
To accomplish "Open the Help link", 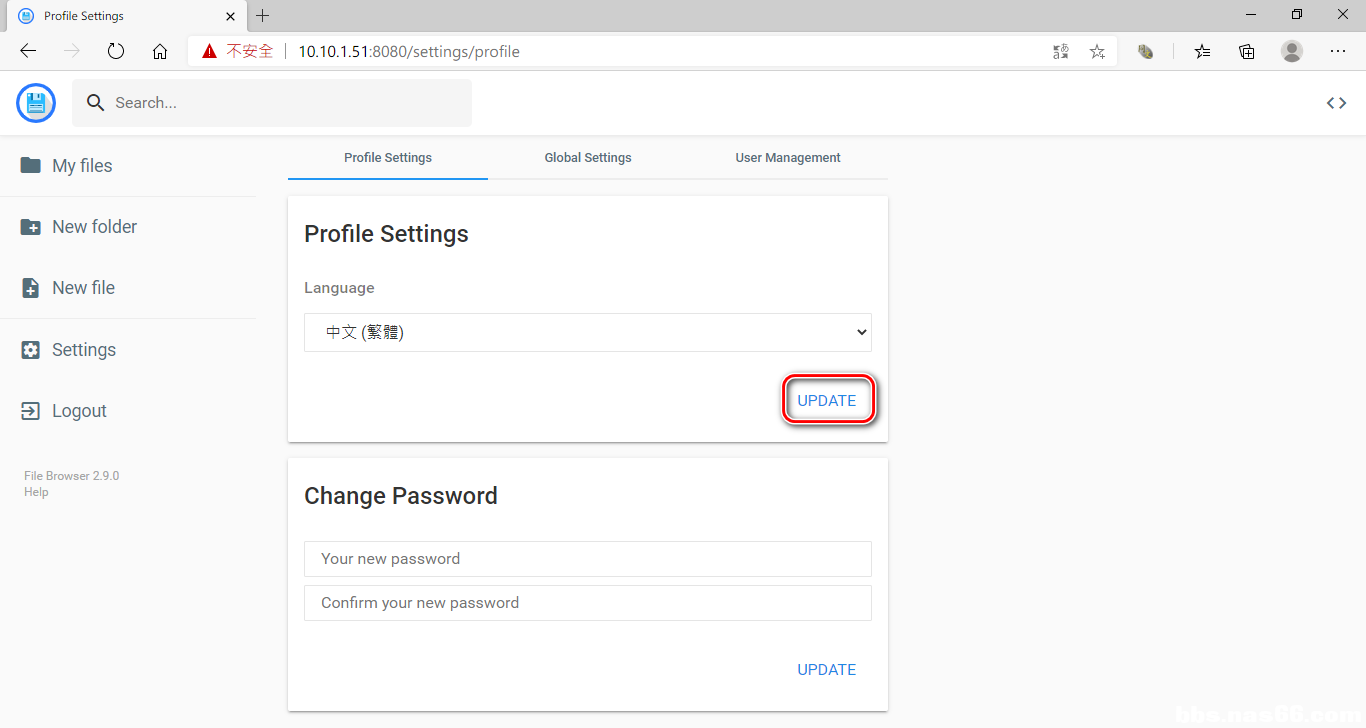I will click(36, 492).
